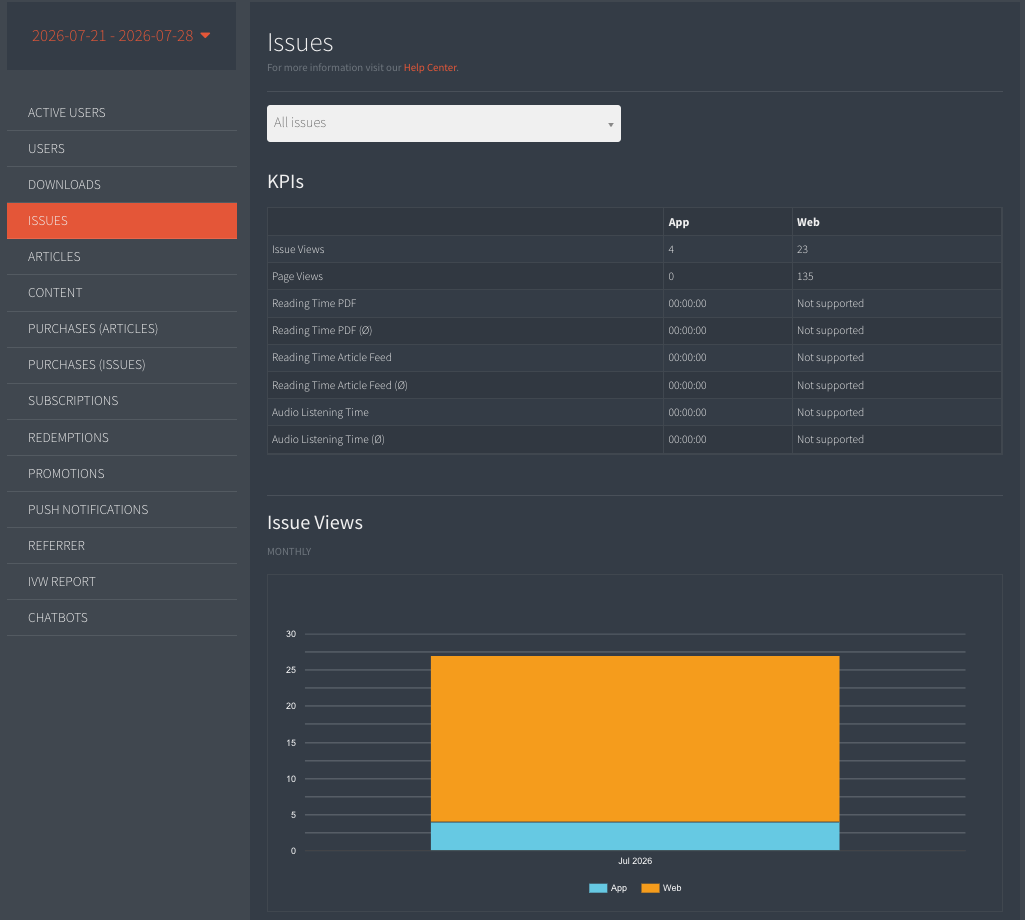The height and width of the screenshot is (920, 1025).
Task: Open the IVW Report item
Action: coord(122,581)
